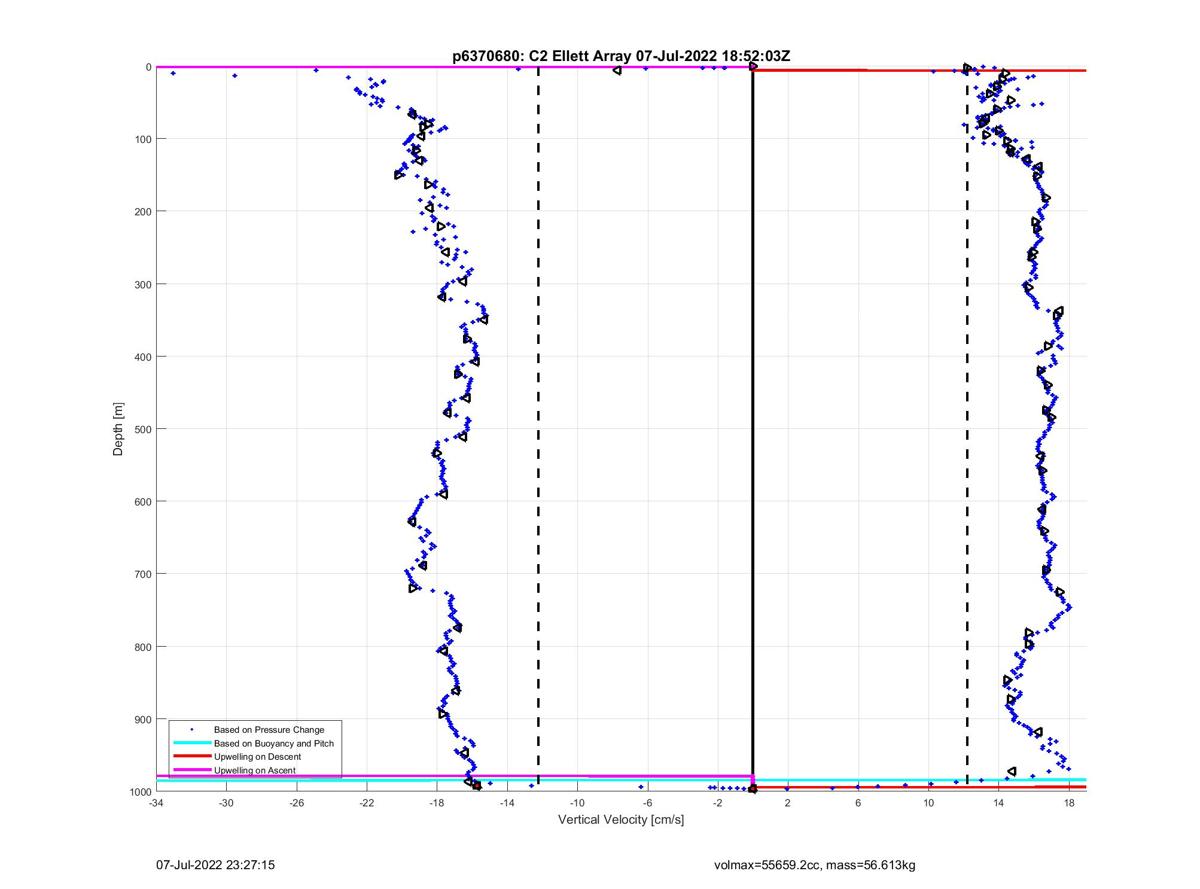Click the magenta line sample in legend
1200x889 pixels.
[x=191, y=771]
